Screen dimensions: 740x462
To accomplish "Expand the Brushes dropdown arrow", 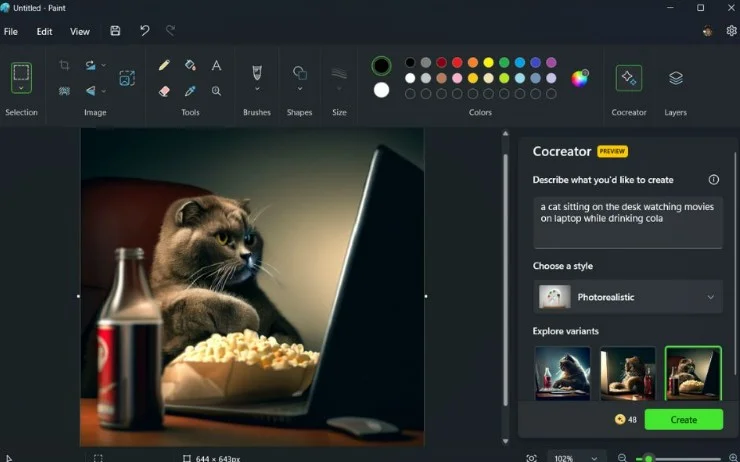I will [x=257, y=89].
